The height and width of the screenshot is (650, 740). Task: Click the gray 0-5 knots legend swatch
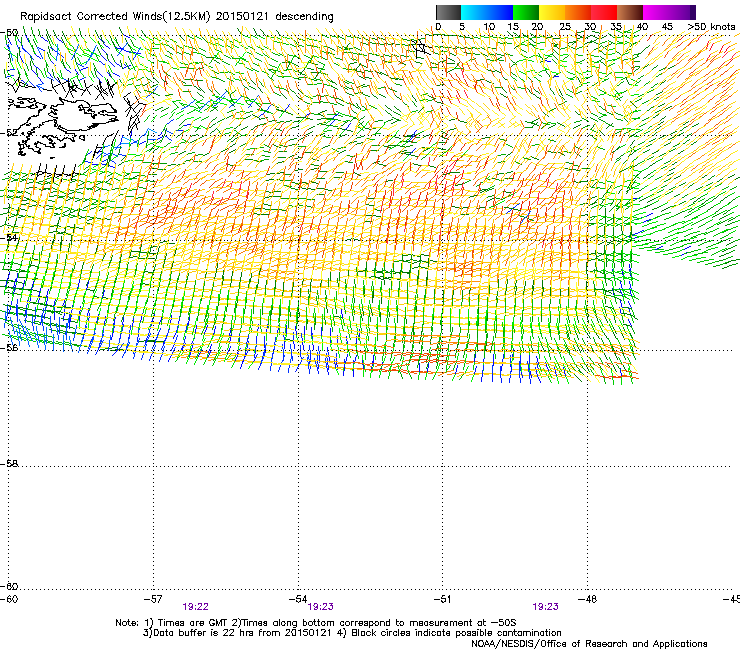pos(448,12)
